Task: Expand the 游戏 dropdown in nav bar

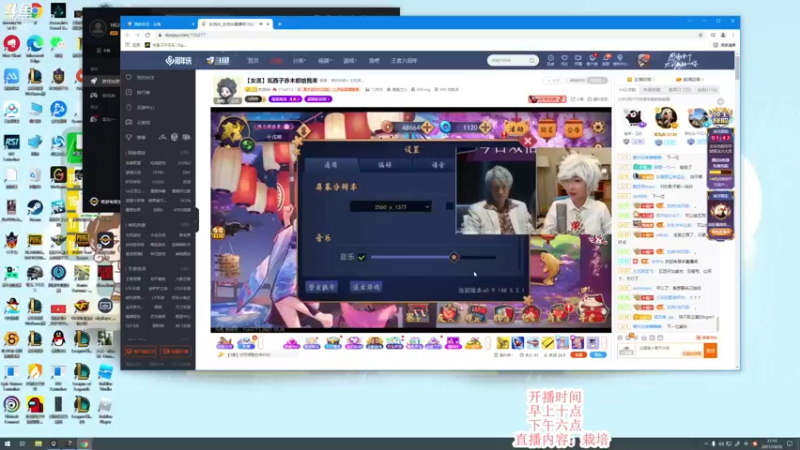Action: pyautogui.click(x=349, y=60)
